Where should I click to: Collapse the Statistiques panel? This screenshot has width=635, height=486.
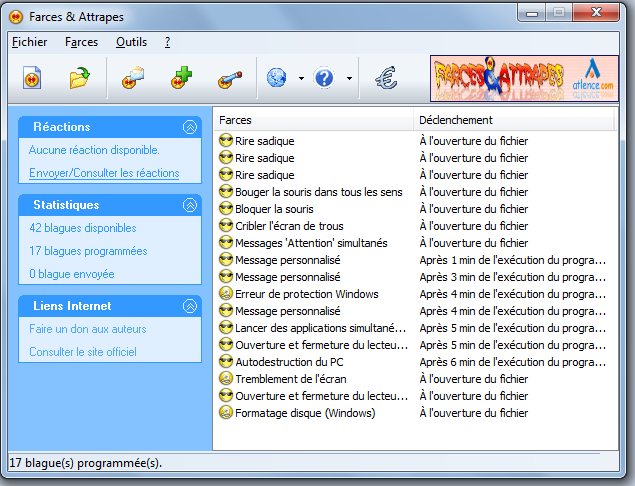tap(190, 205)
